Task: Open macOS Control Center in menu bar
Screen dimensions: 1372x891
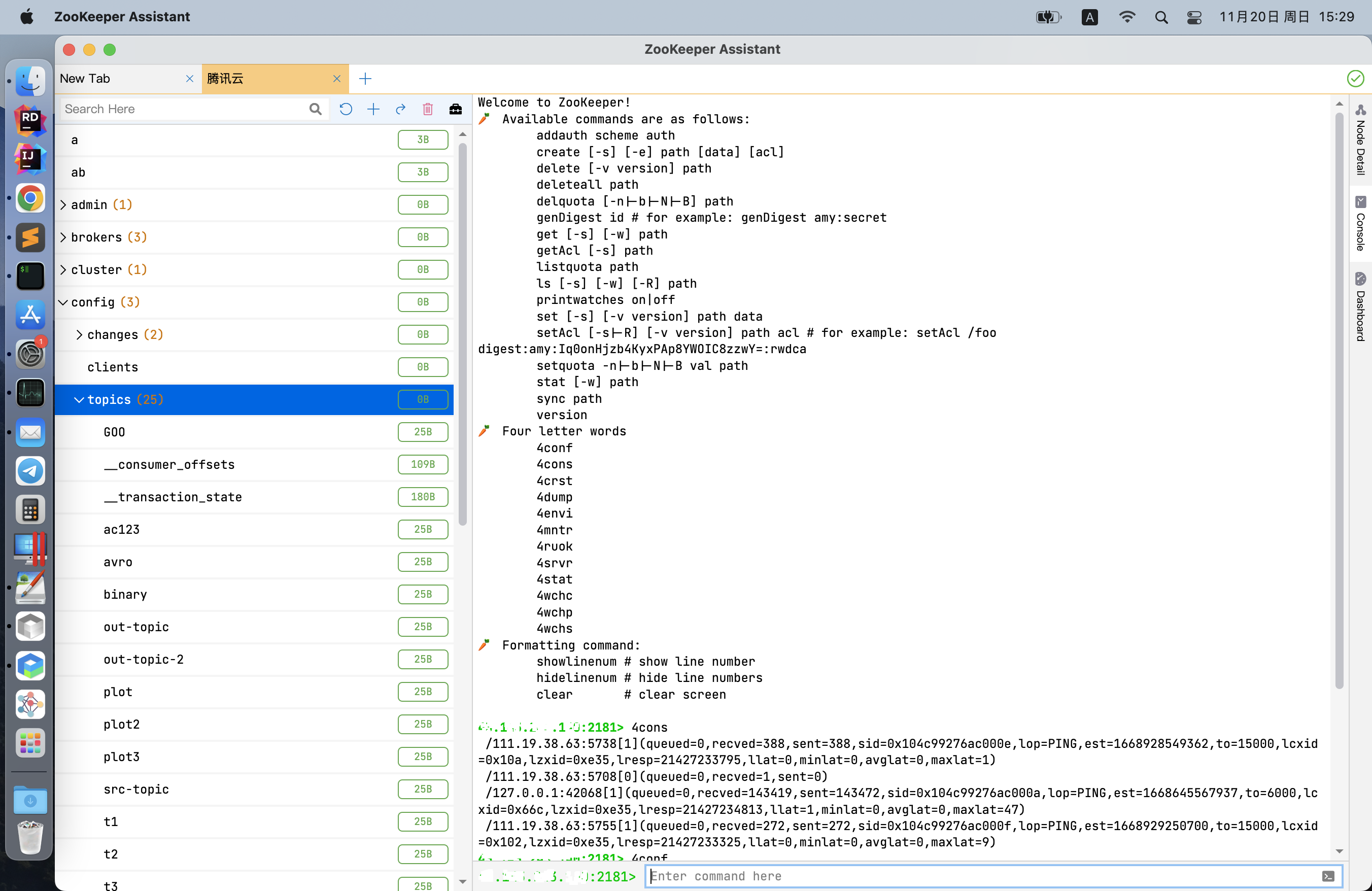Action: pyautogui.click(x=1194, y=17)
